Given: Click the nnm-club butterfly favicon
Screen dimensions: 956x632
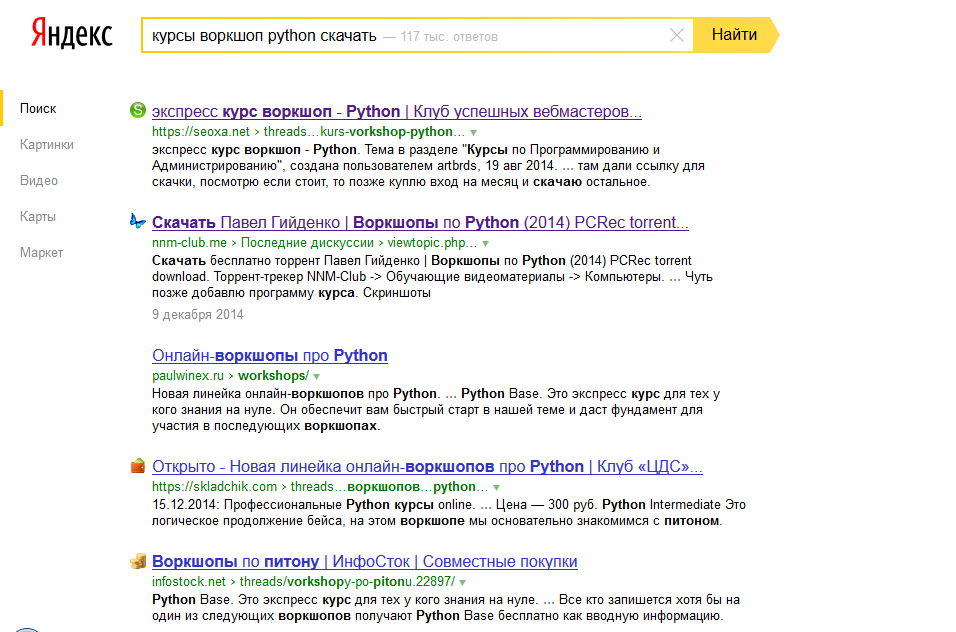Looking at the screenshot, I should 138,221.
